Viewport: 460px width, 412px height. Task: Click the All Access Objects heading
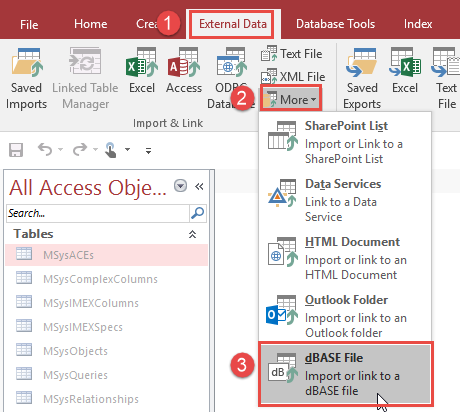[88, 188]
